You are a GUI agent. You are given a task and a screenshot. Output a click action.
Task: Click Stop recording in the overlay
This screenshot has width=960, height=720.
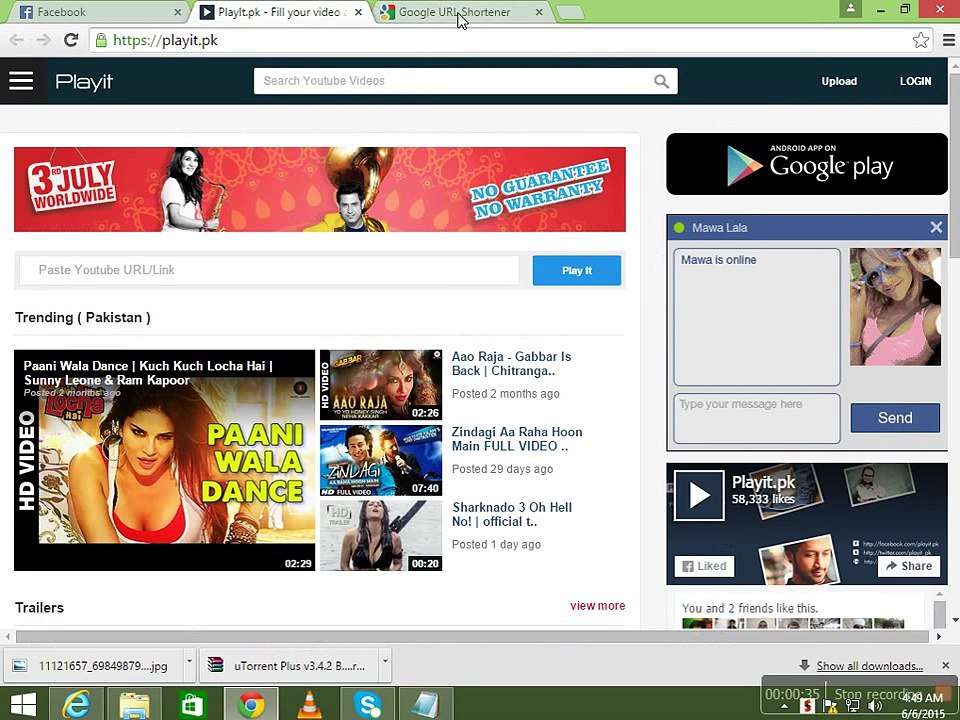pos(879,694)
